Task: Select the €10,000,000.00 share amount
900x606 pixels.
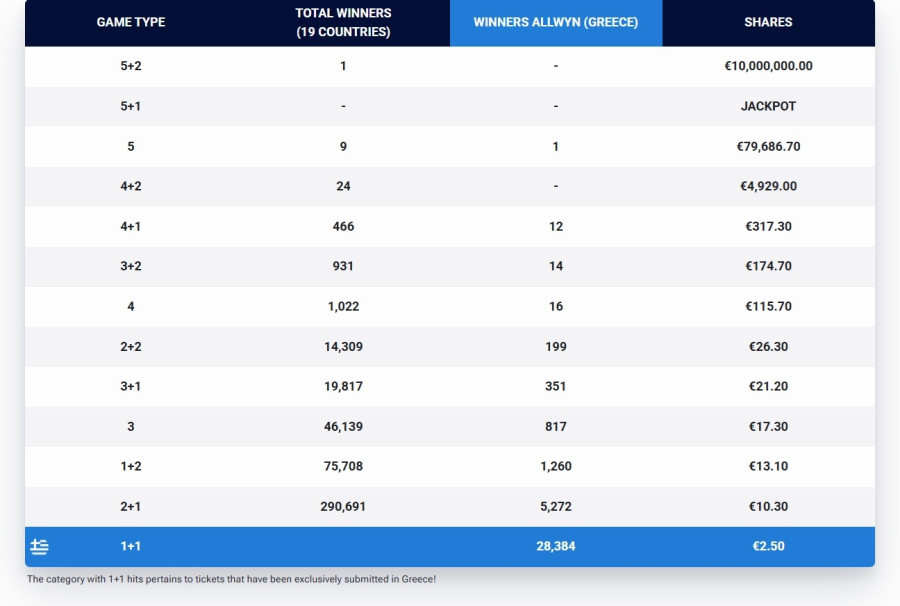Action: click(768, 66)
